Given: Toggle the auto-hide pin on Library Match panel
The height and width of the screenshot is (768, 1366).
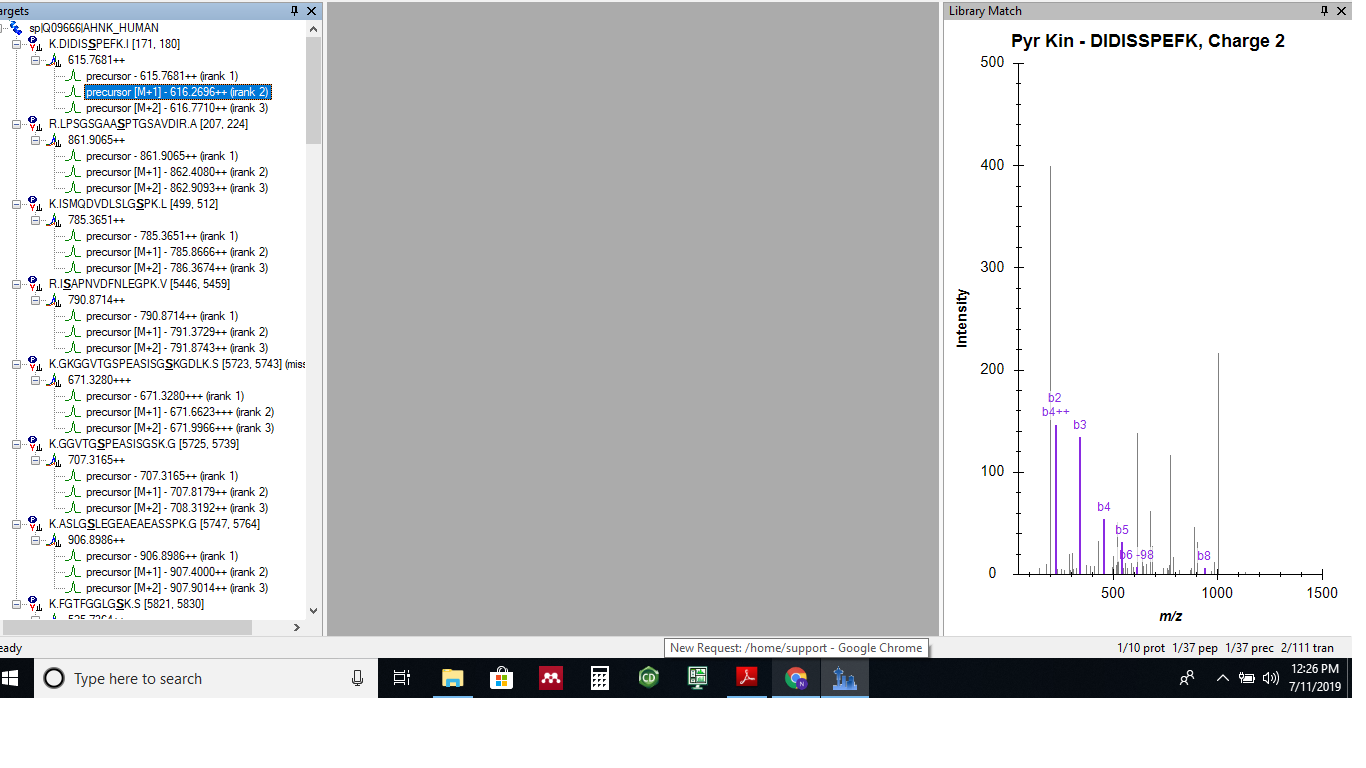Looking at the screenshot, I should (x=1325, y=11).
